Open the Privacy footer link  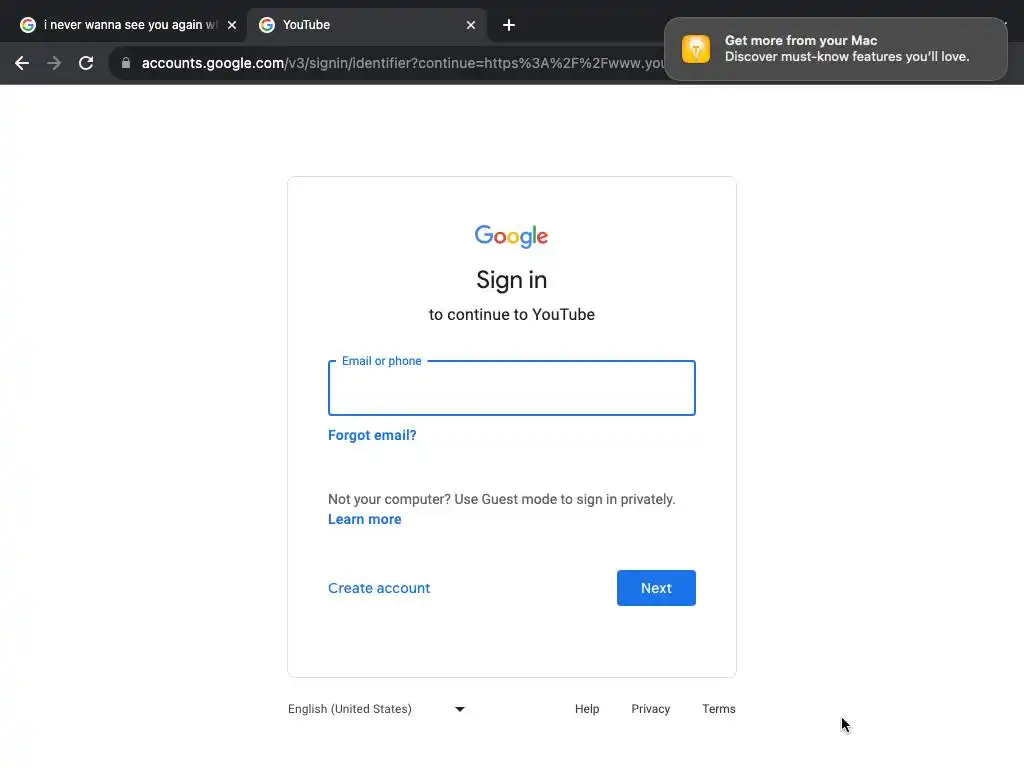(650, 709)
